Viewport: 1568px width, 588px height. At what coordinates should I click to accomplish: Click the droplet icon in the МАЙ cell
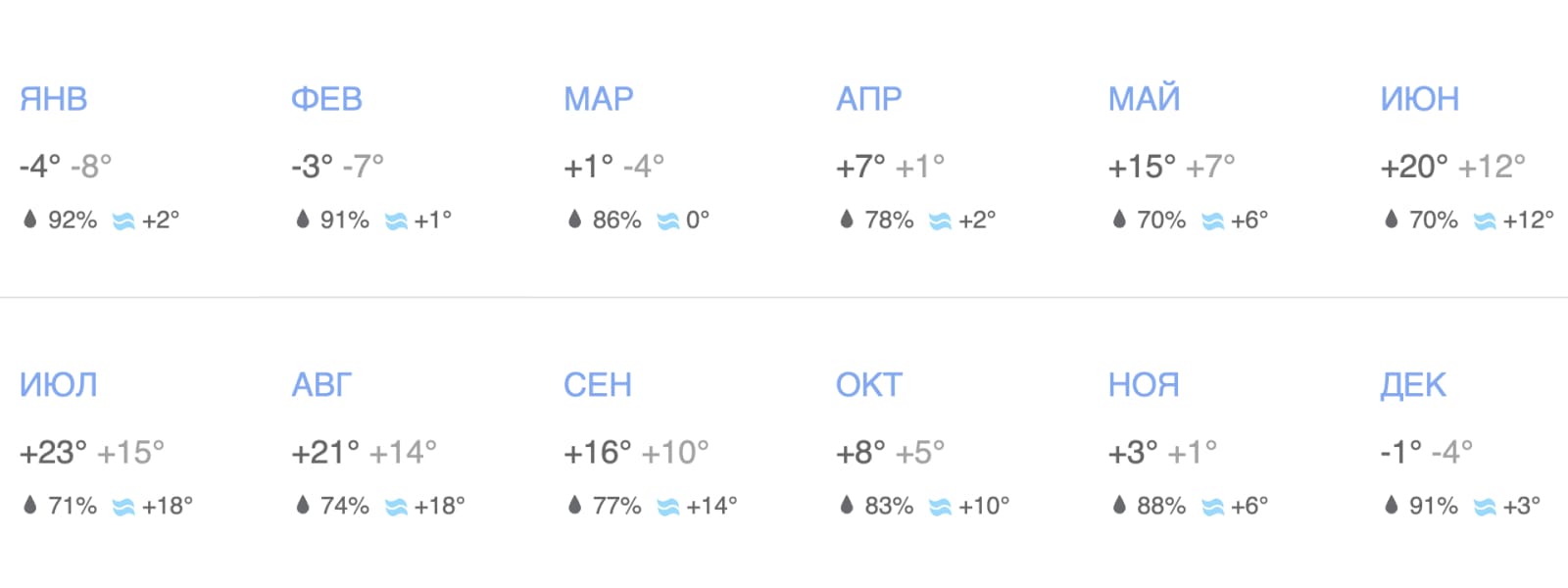1119,220
